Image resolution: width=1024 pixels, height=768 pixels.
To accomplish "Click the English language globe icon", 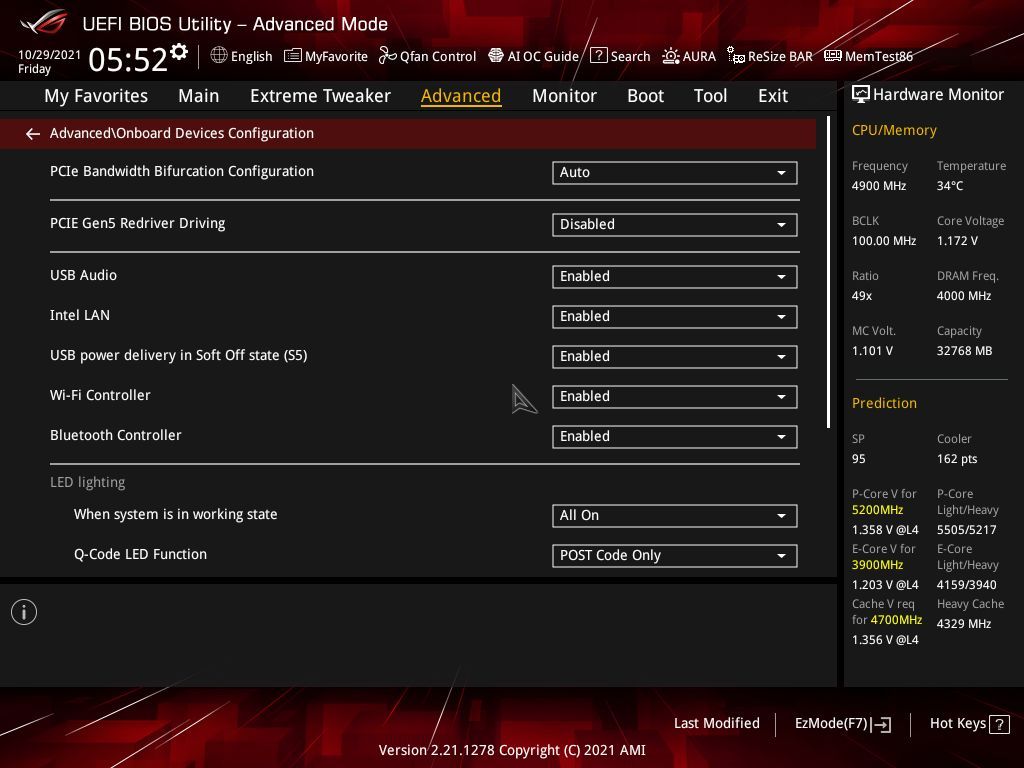I will point(219,56).
